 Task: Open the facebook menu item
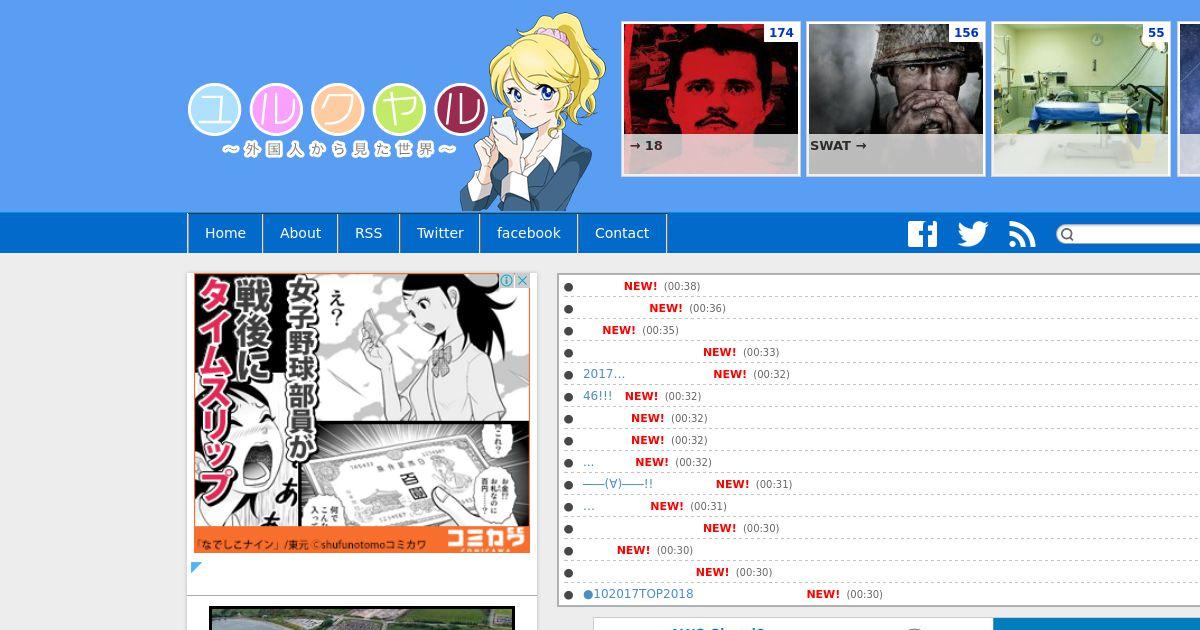tap(528, 233)
